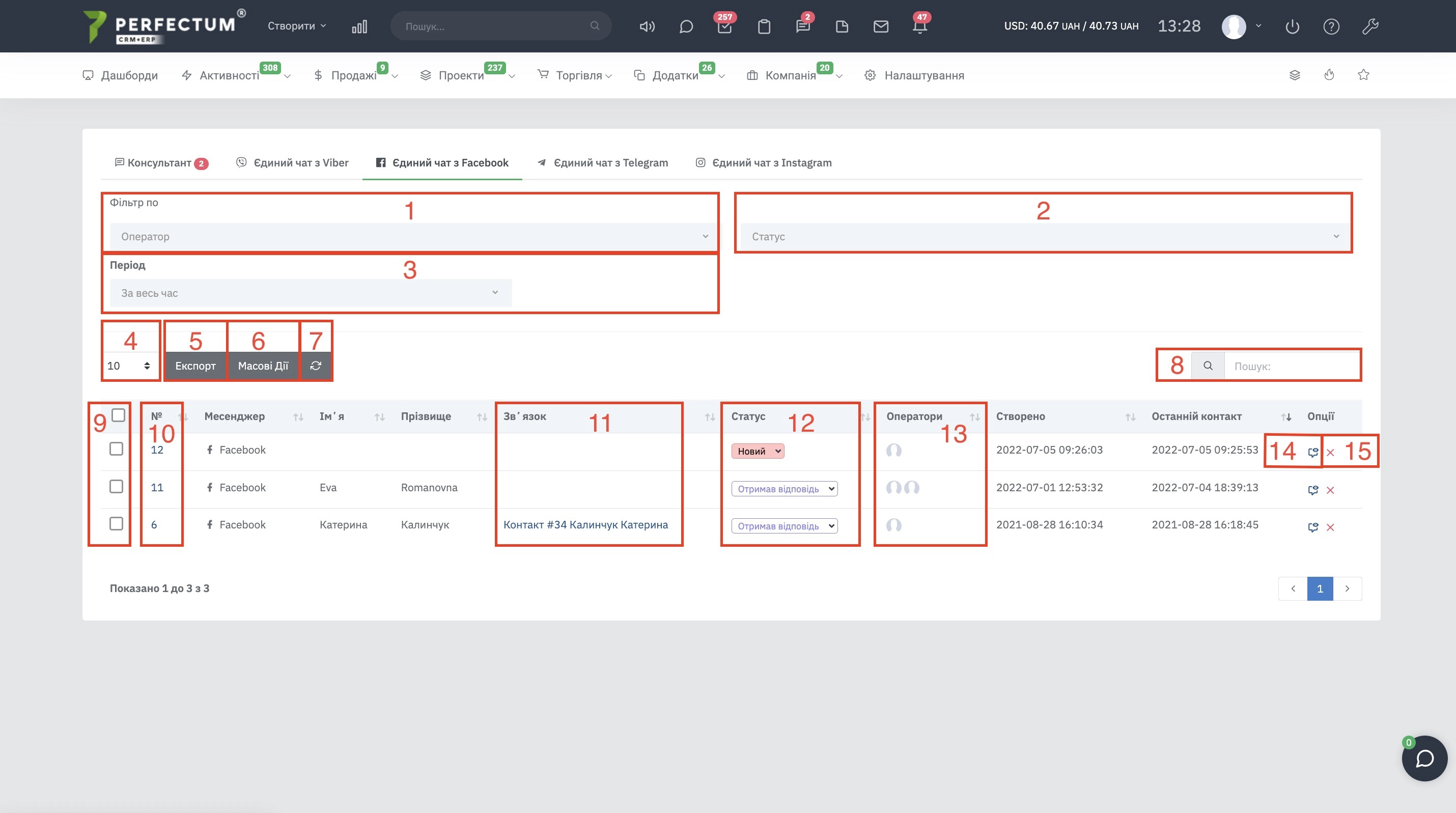Open chat icon for Катерина Калинчук row

click(1313, 527)
